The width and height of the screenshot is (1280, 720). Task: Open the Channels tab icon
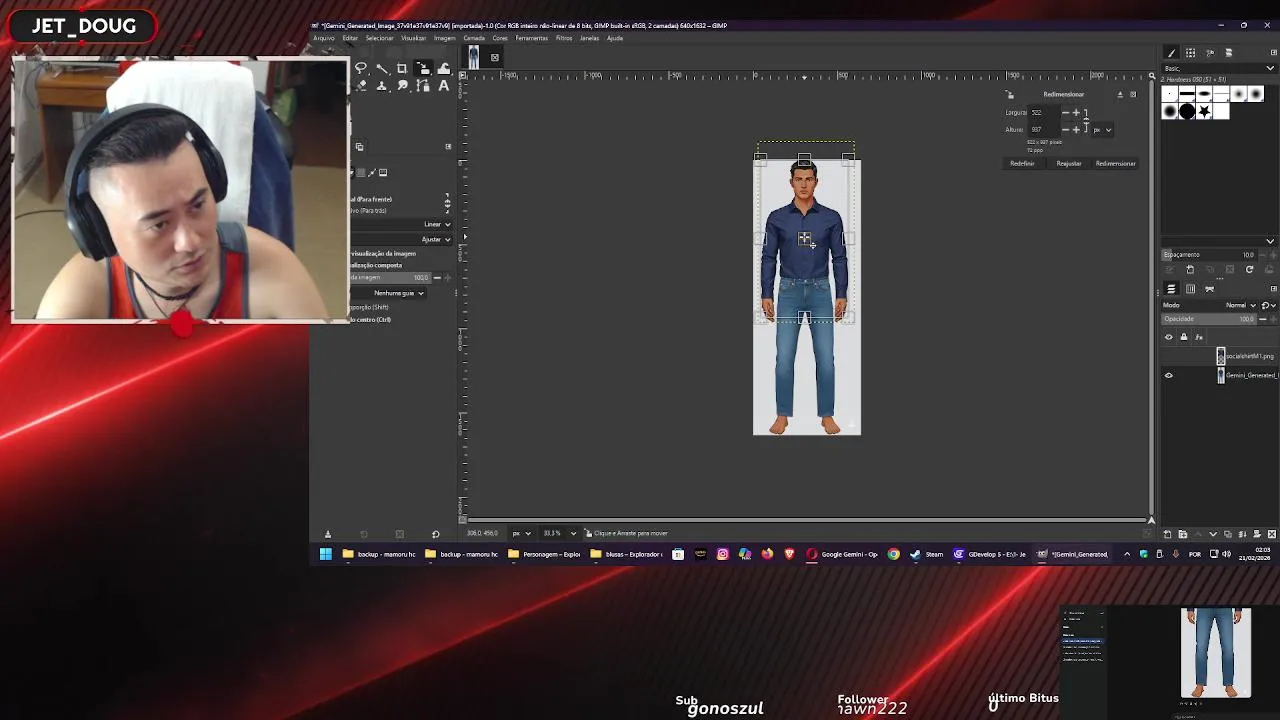[x=1190, y=289]
